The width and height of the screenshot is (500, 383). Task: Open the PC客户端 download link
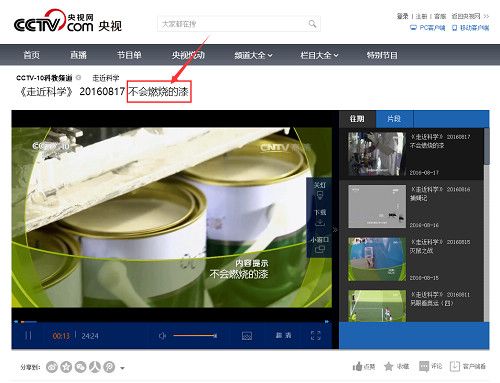428,28
